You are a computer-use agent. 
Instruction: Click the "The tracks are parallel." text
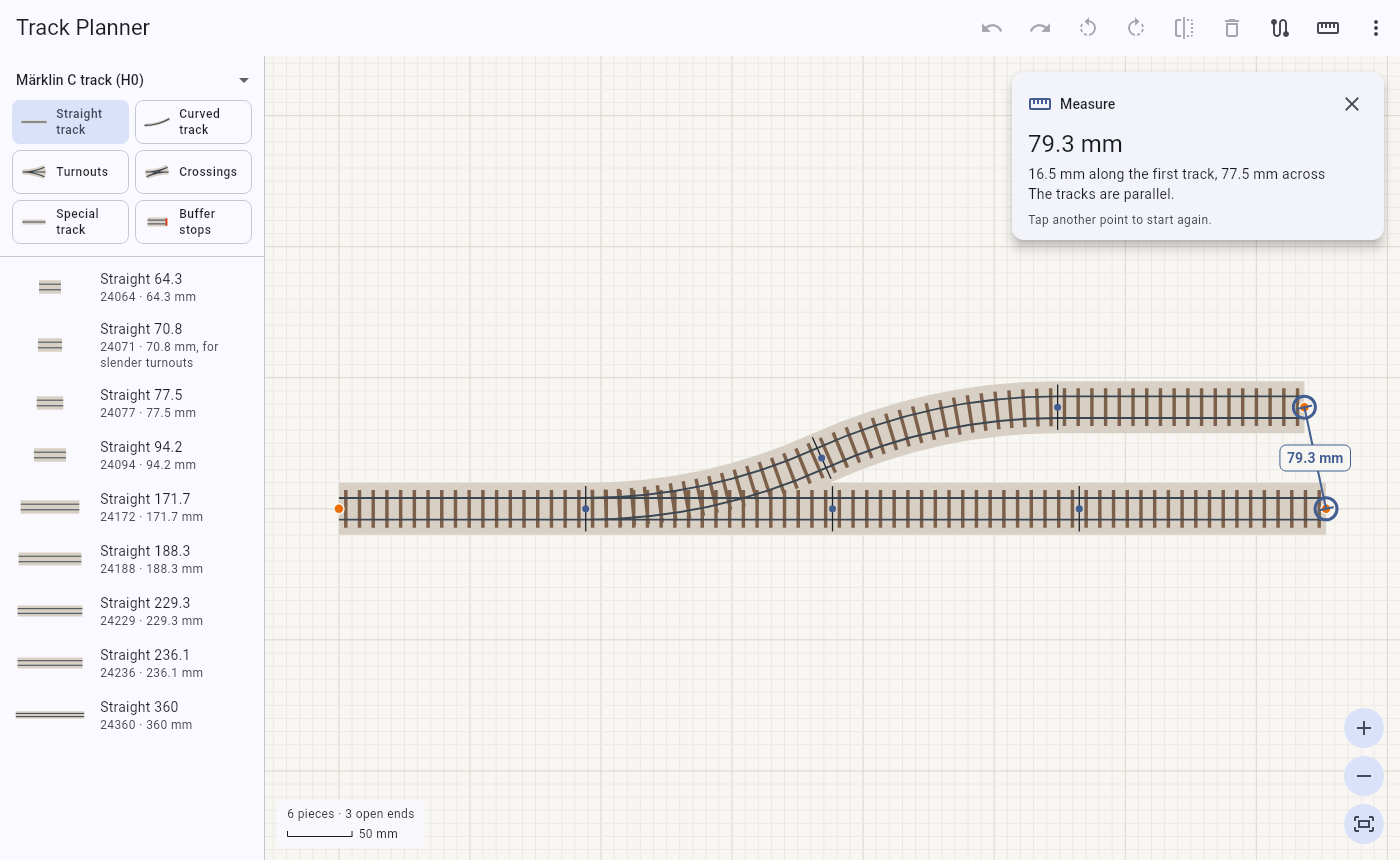coord(1101,194)
